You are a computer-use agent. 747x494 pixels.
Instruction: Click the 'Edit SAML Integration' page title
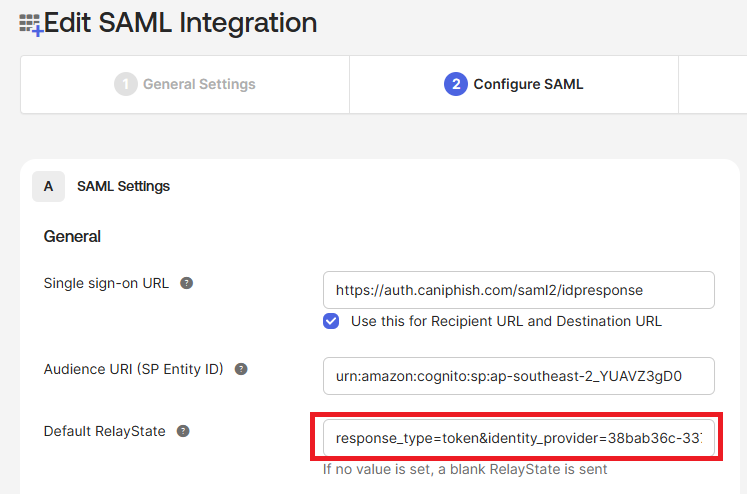point(181,22)
